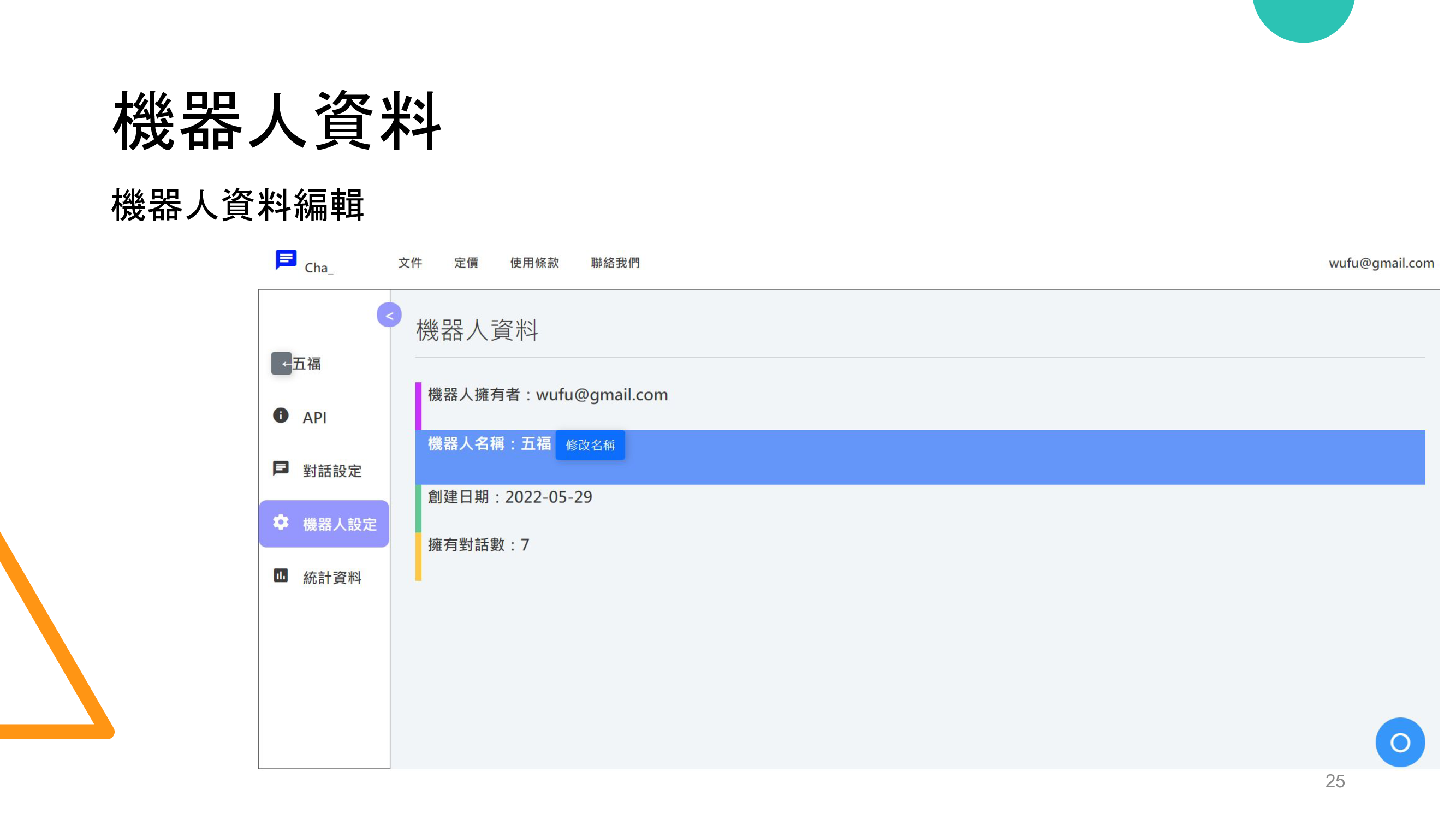Click the 統計資料 bar chart icon
1456x819 pixels.
click(281, 575)
